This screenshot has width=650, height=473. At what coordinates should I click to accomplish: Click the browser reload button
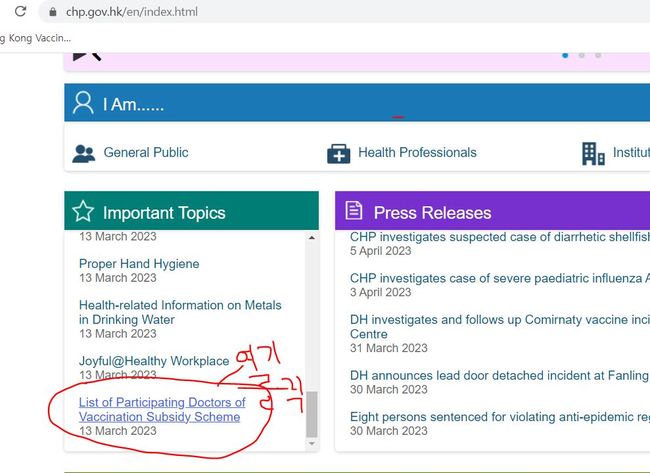pyautogui.click(x=19, y=12)
